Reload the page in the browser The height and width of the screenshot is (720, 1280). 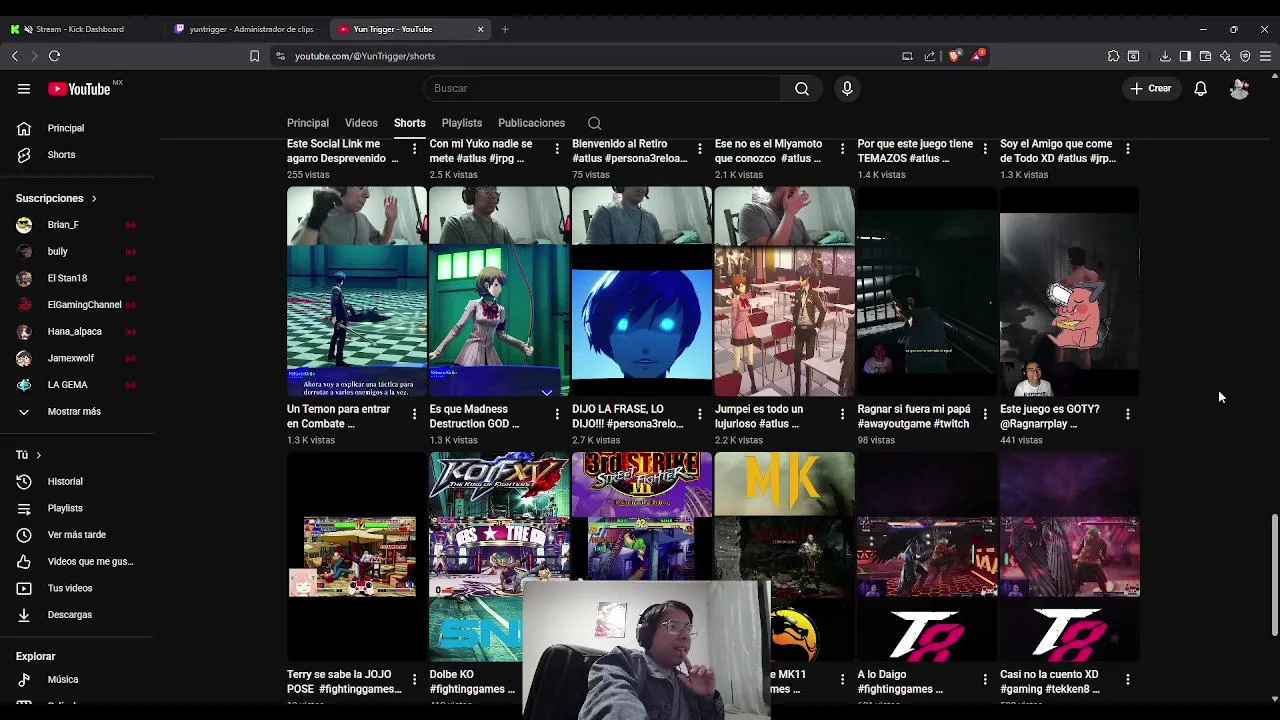[54, 56]
